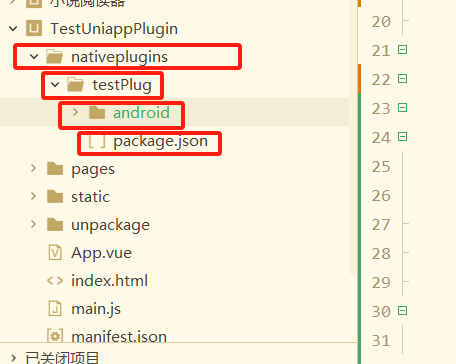Image resolution: width=456 pixels, height=364 pixels.
Task: Click the manifest.json gear icon
Action: coord(55,335)
